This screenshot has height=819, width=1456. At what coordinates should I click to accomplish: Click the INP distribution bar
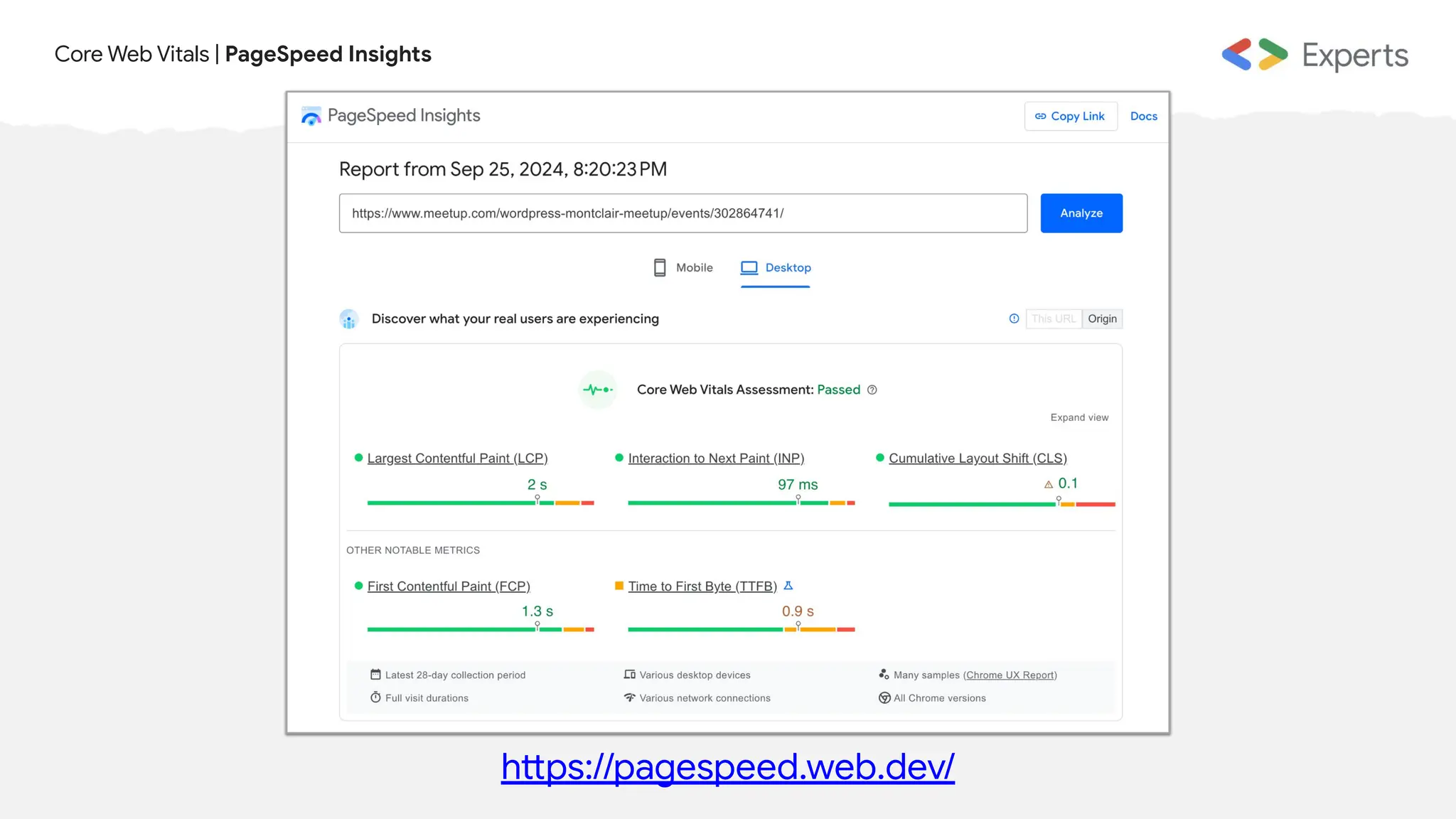click(742, 503)
